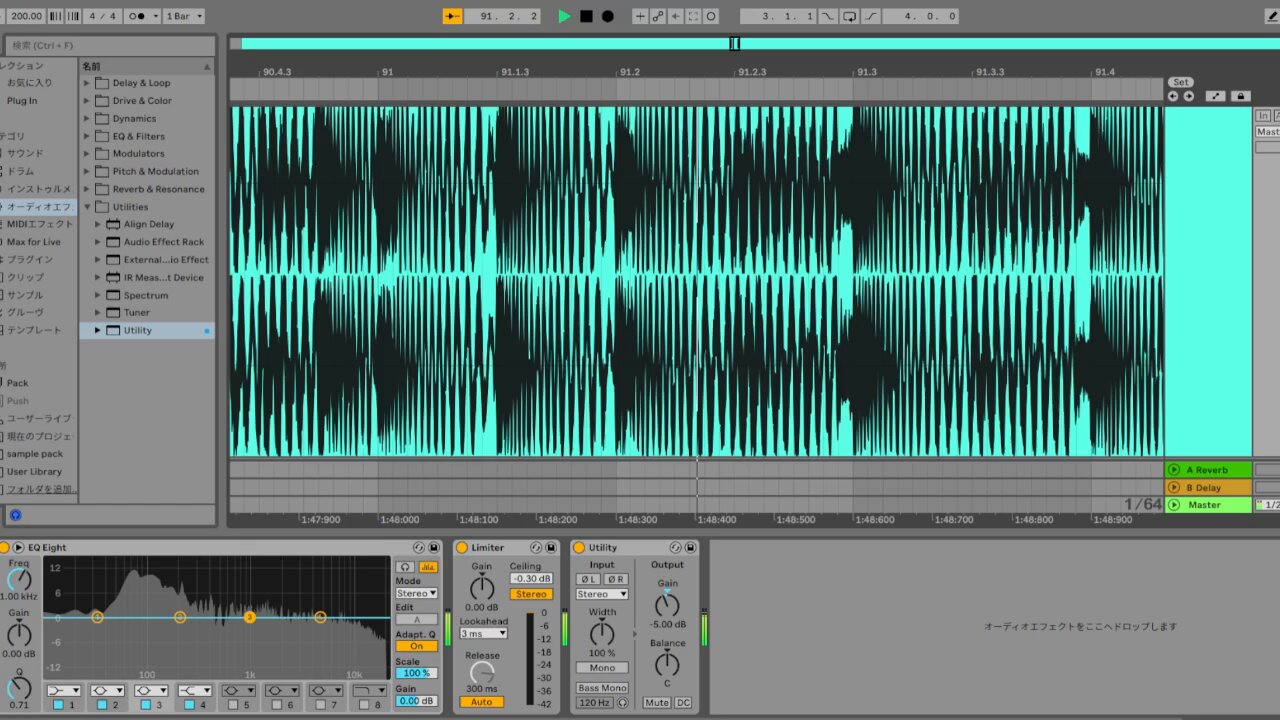This screenshot has width=1280, height=720.
Task: Click the フォルダを追加 link
Action: pos(41,489)
